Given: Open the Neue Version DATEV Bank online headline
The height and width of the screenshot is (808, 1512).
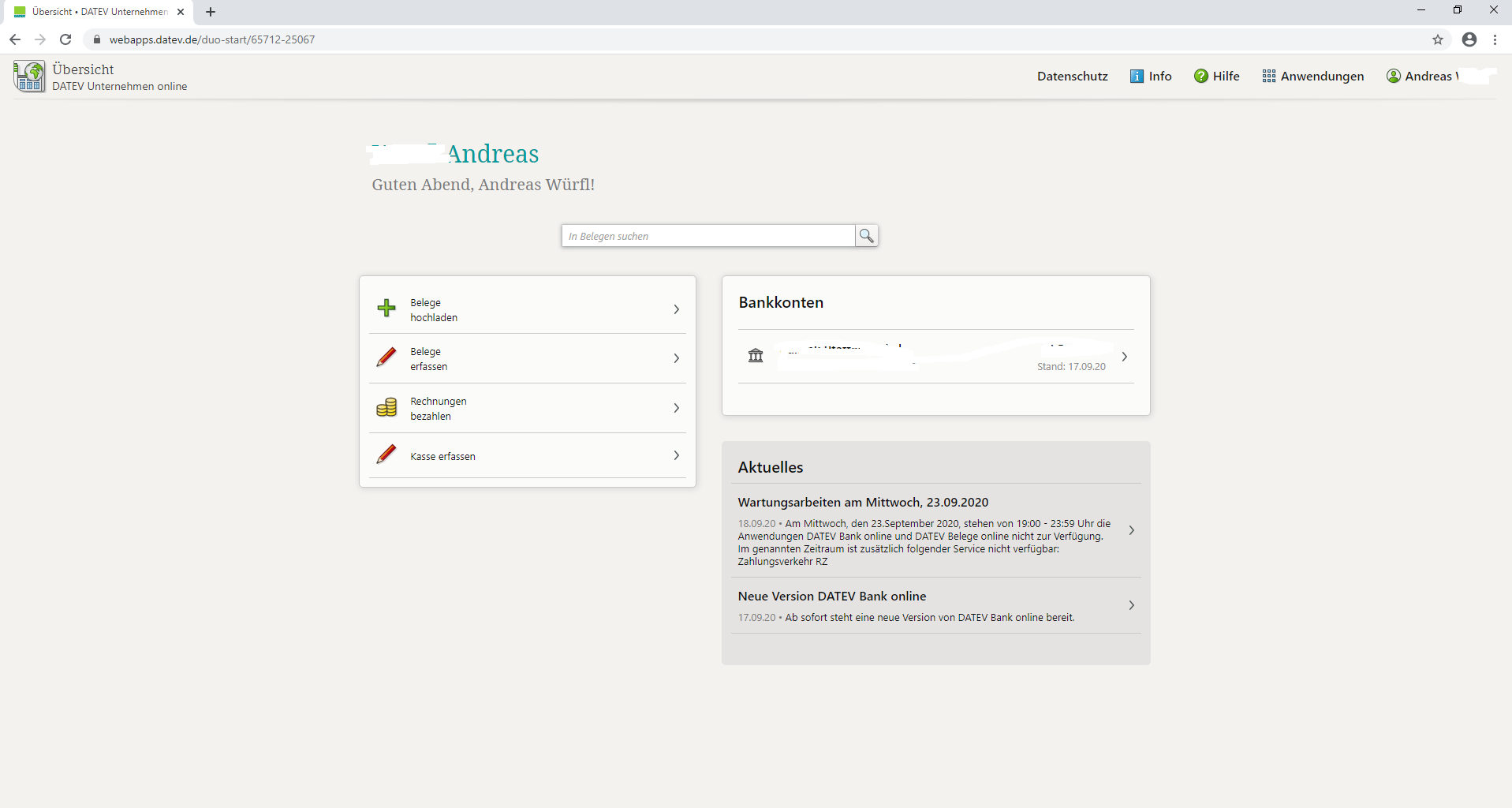Looking at the screenshot, I should click(x=832, y=596).
